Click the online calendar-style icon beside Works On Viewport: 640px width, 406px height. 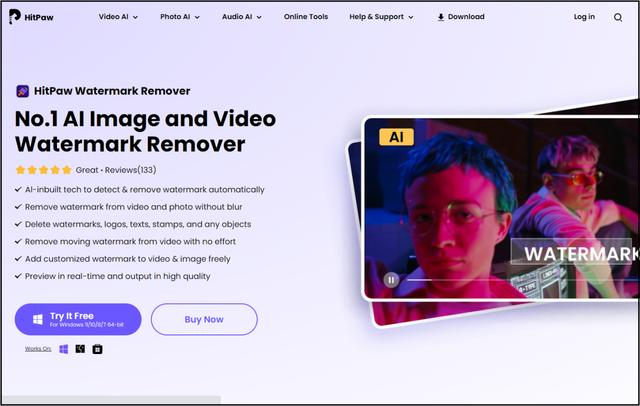click(x=97, y=349)
